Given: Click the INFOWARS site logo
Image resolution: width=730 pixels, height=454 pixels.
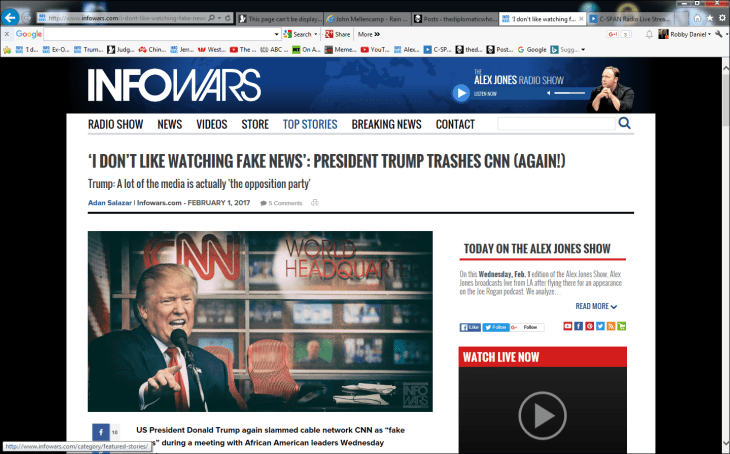Looking at the screenshot, I should 174,85.
